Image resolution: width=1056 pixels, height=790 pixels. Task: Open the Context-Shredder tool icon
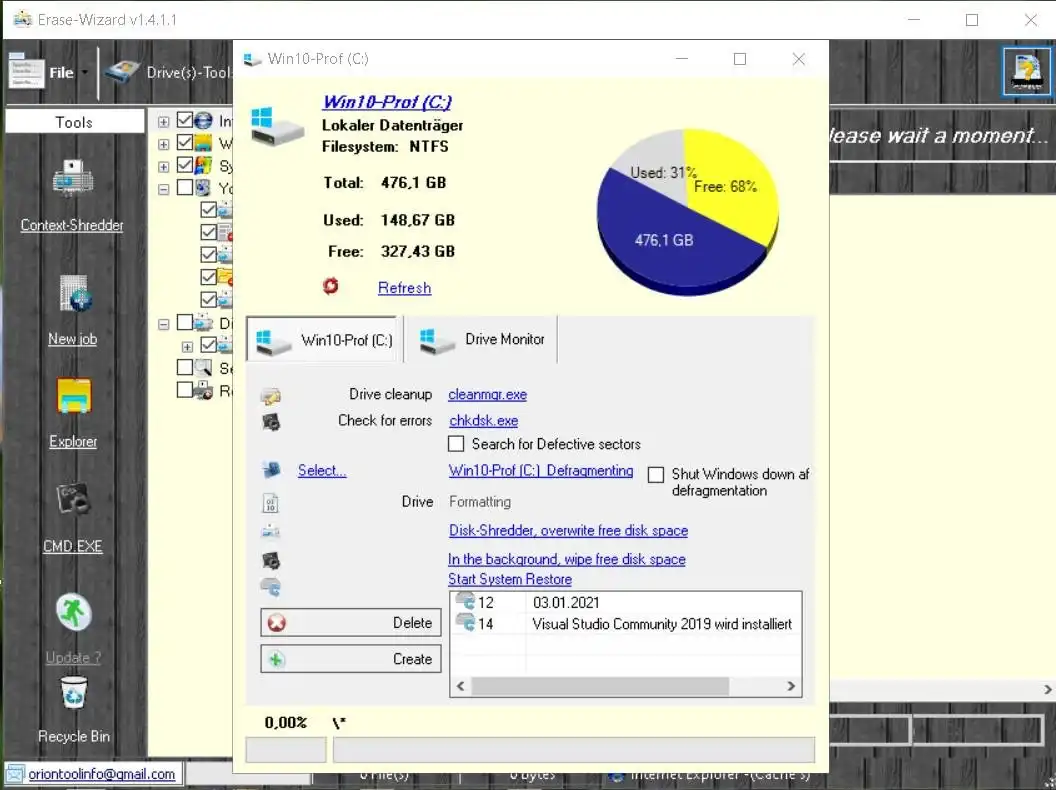point(72,178)
